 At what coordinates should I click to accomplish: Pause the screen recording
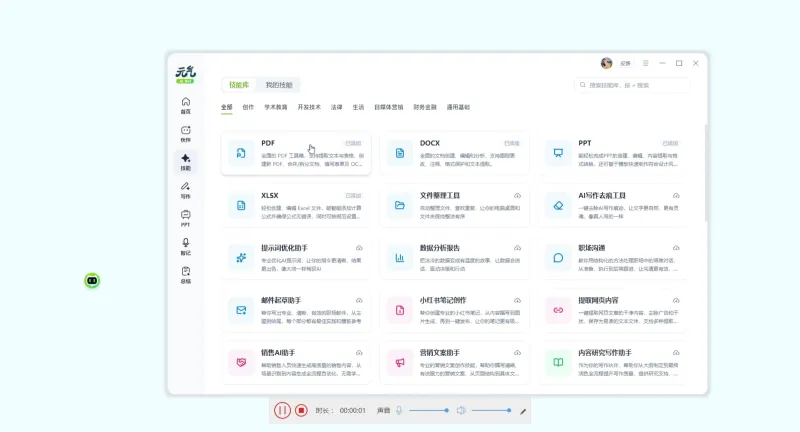(x=282, y=410)
